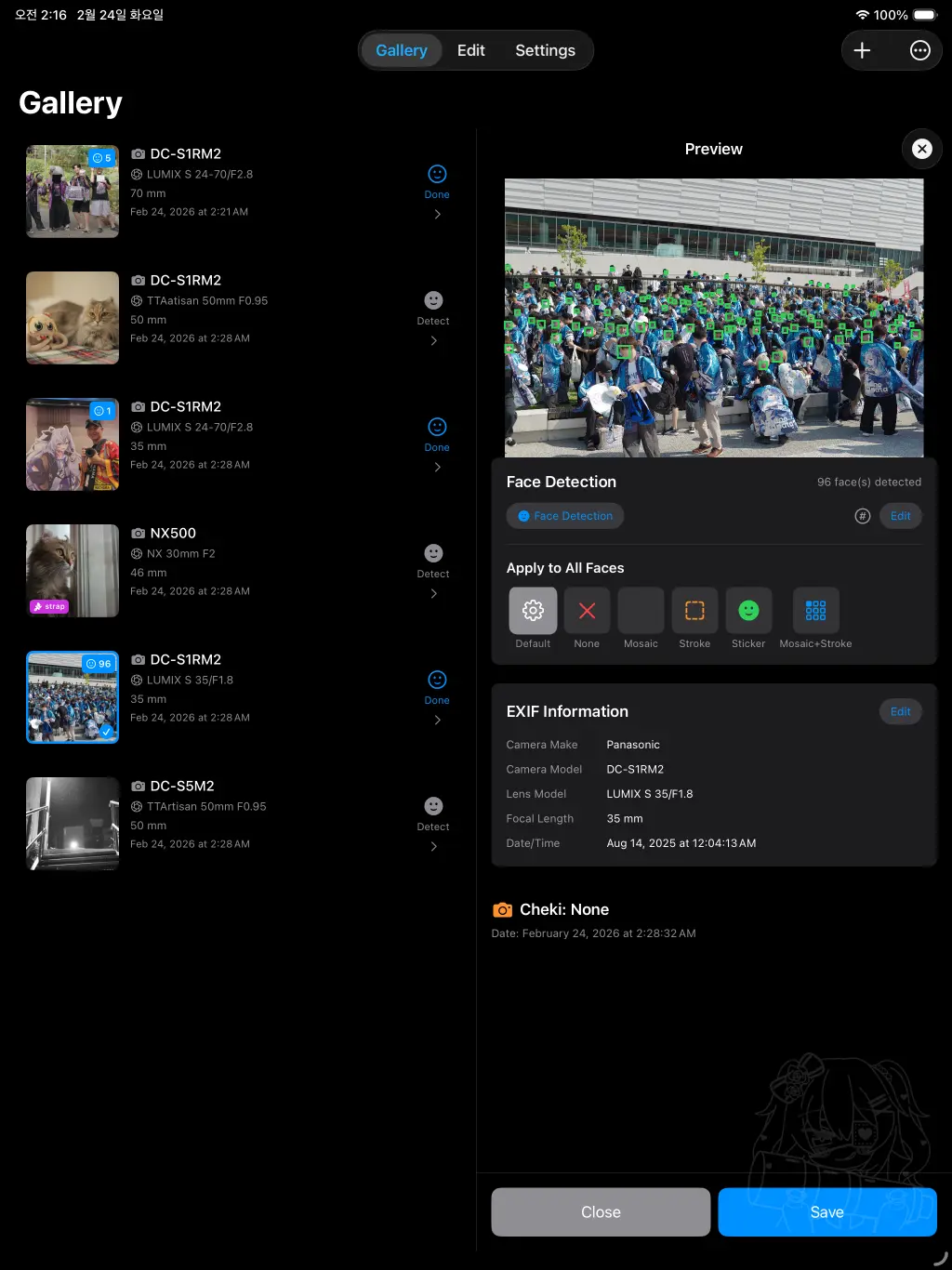Viewport: 952px width, 1270px height.
Task: Expand the DC-S5M2 photo row chevron
Action: pyautogui.click(x=434, y=847)
